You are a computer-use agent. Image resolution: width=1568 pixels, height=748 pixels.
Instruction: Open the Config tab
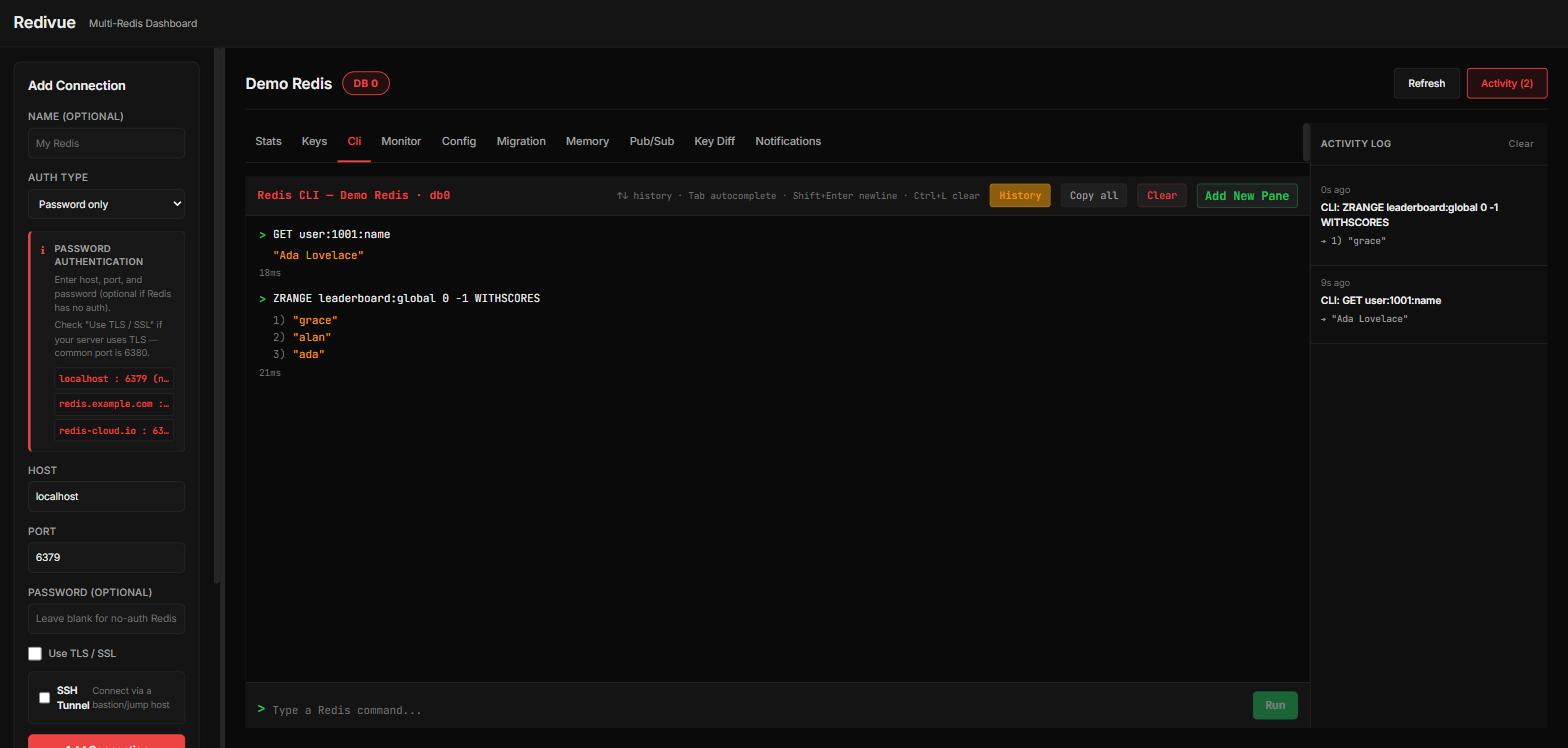459,141
